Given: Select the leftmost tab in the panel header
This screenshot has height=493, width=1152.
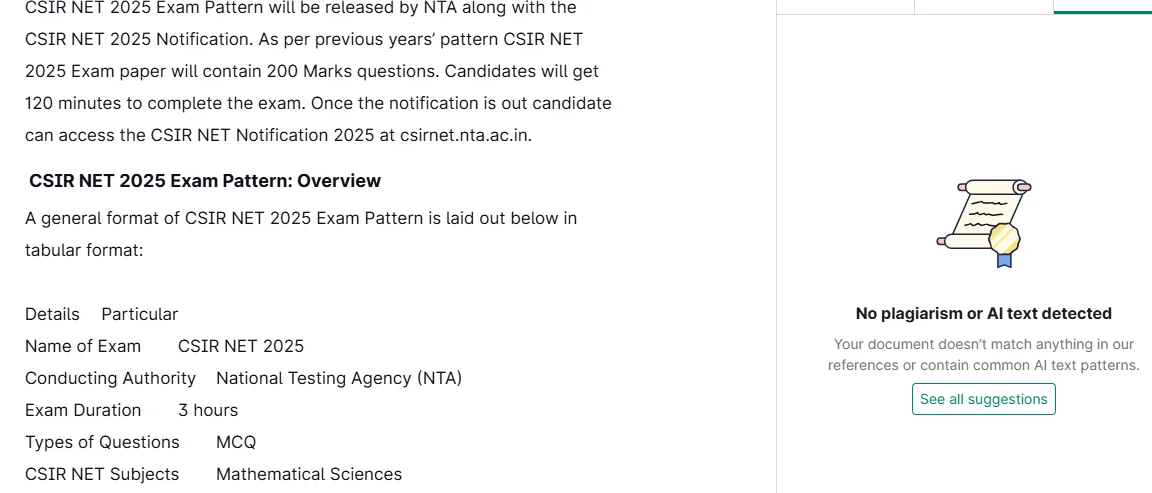Looking at the screenshot, I should (x=846, y=7).
